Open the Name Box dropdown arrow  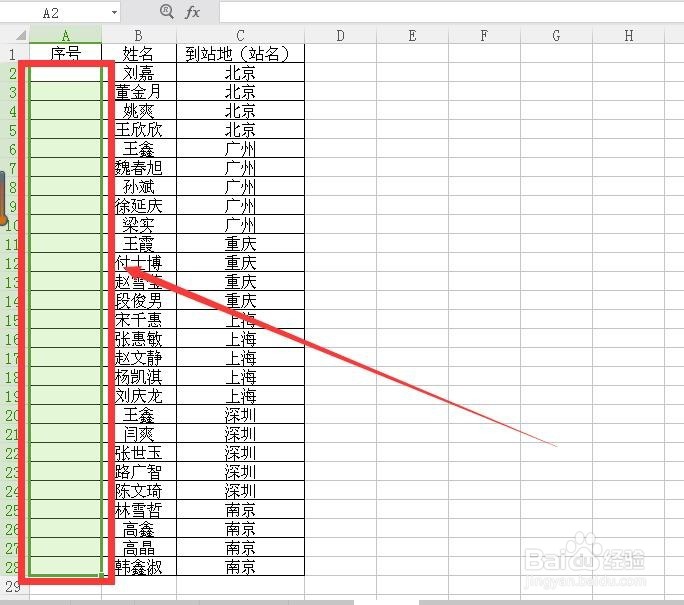114,12
